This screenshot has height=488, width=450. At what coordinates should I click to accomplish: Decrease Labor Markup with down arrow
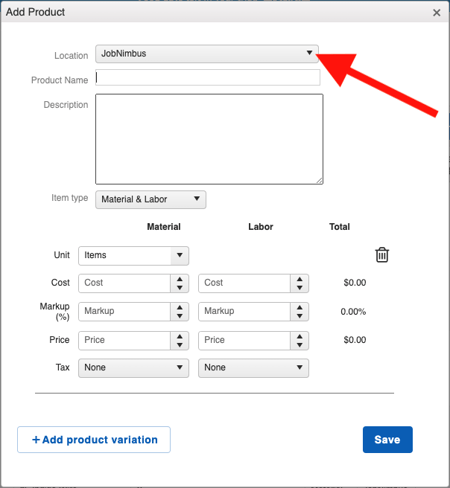tap(300, 316)
